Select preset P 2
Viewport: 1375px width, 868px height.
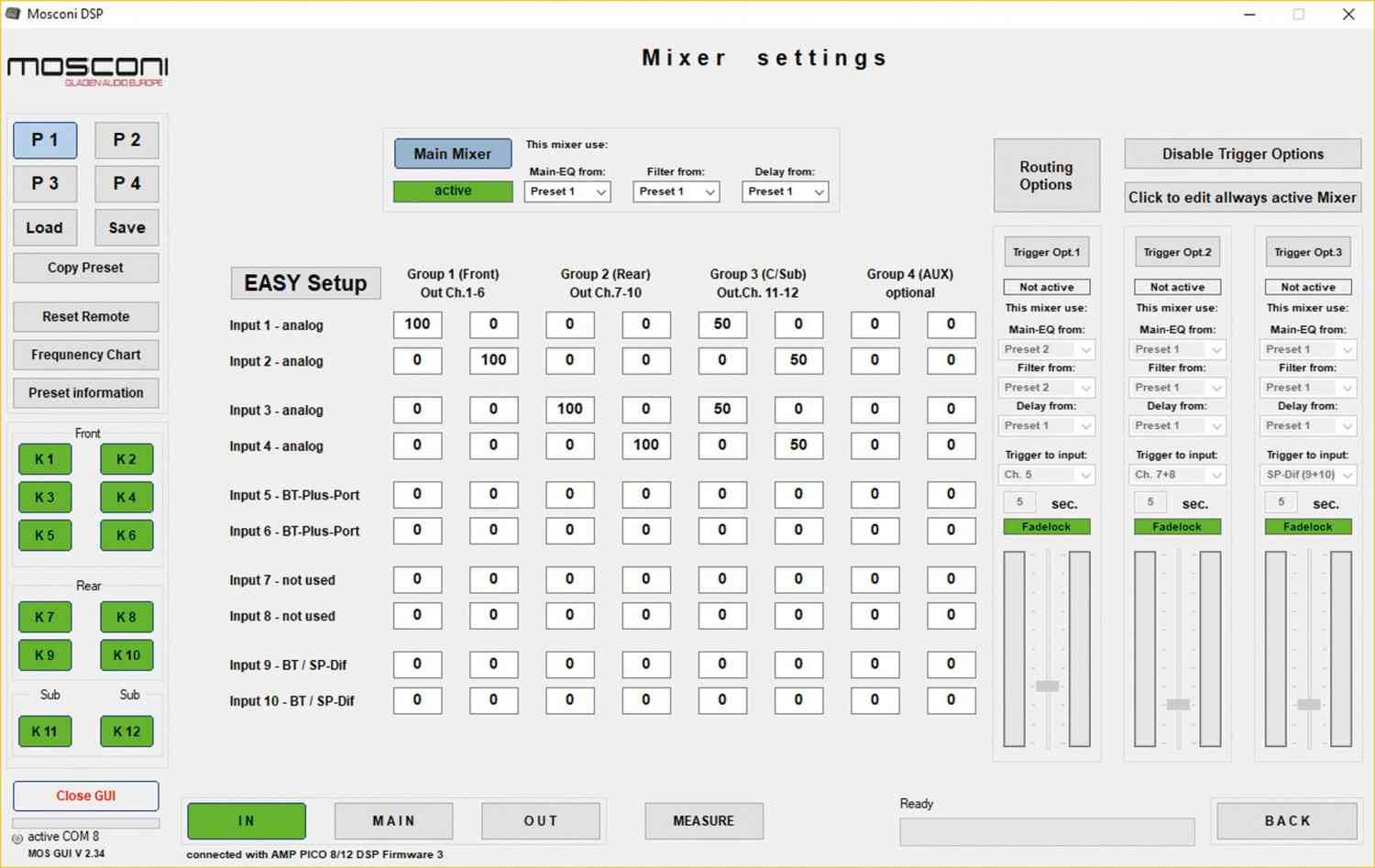tap(126, 140)
